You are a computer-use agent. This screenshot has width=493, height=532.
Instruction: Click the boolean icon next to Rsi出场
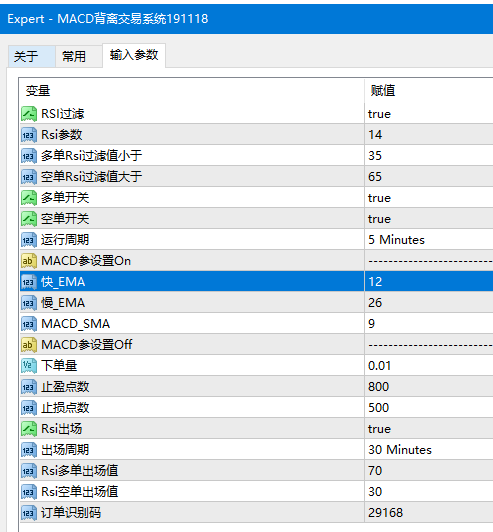[29, 429]
